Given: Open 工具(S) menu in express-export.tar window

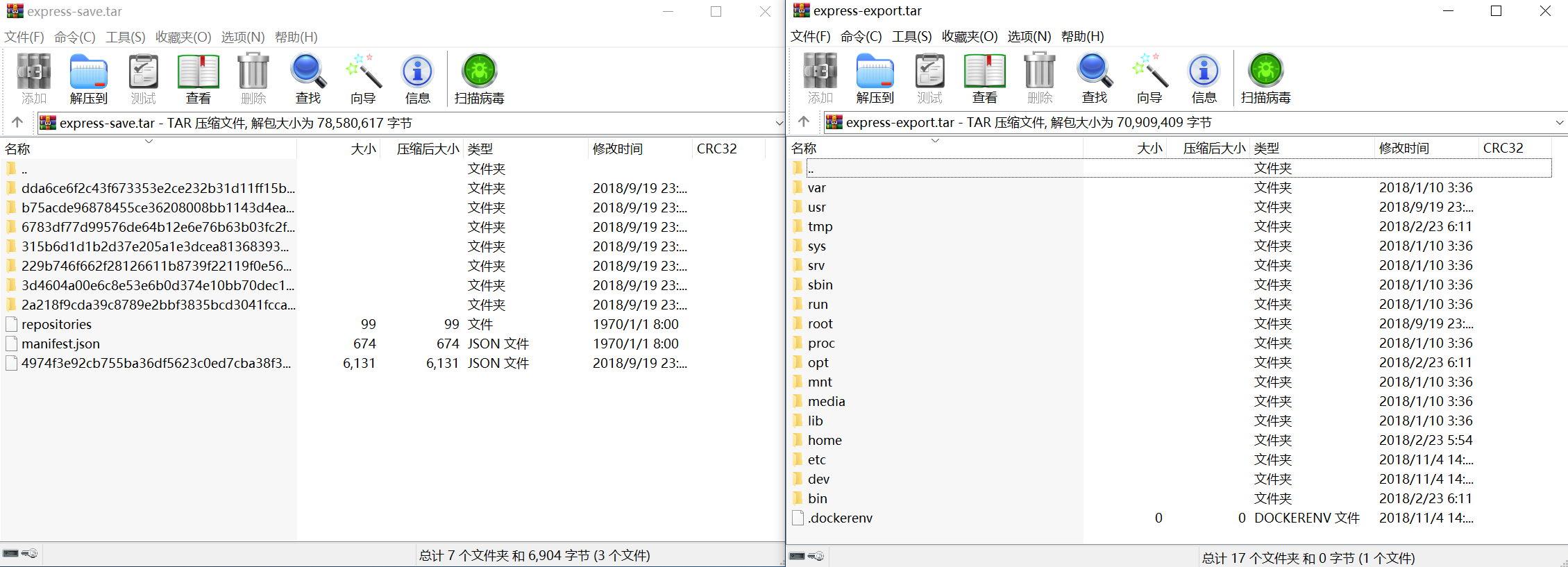Looking at the screenshot, I should [911, 36].
